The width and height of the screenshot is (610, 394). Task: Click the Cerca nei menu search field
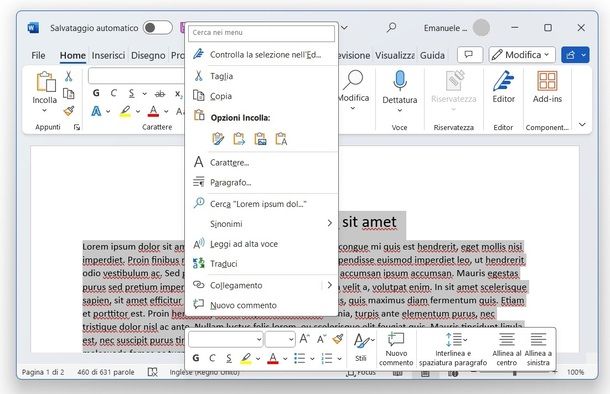pos(261,33)
